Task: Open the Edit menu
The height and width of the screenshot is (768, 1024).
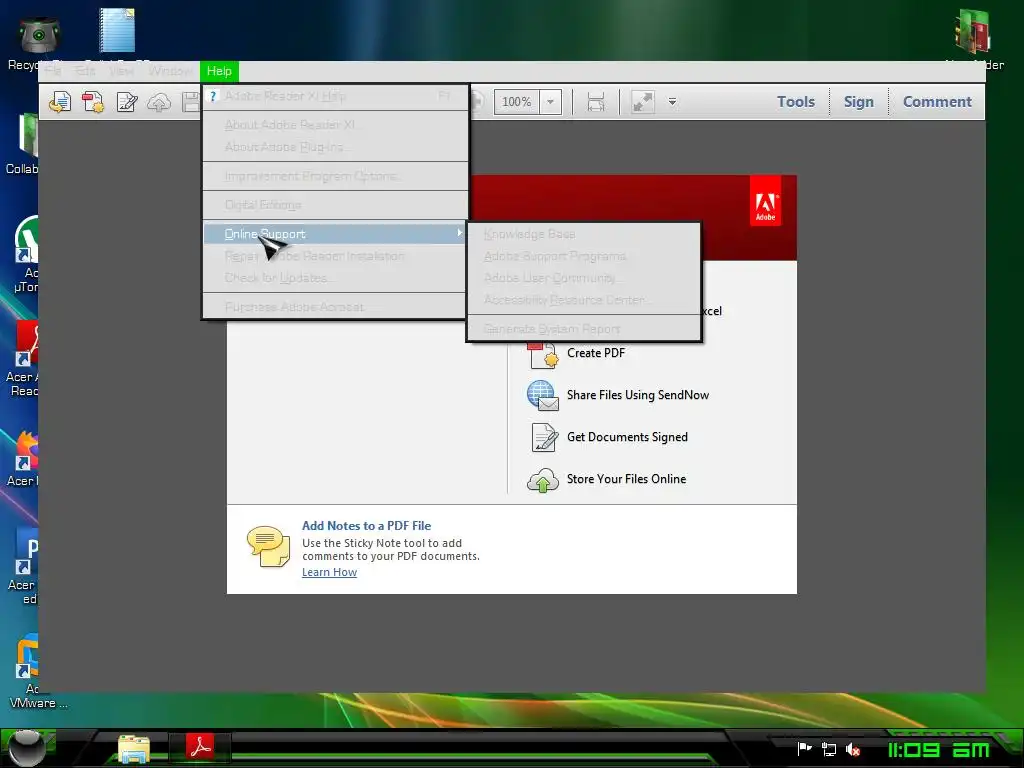Action: pos(85,71)
